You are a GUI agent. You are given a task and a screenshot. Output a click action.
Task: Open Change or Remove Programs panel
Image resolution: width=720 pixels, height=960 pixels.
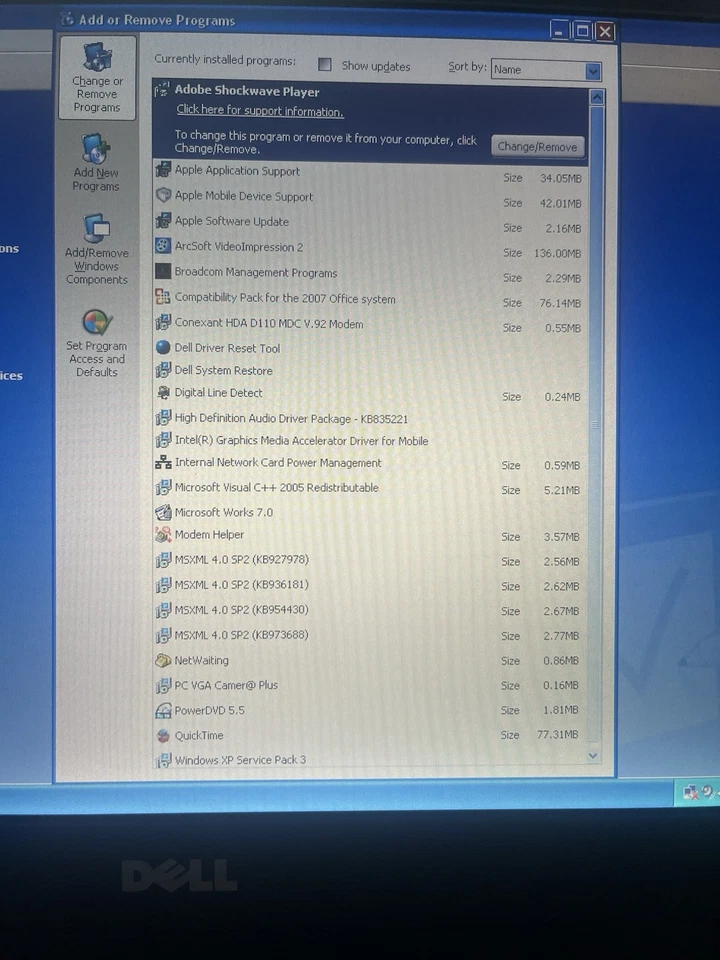coord(97,78)
